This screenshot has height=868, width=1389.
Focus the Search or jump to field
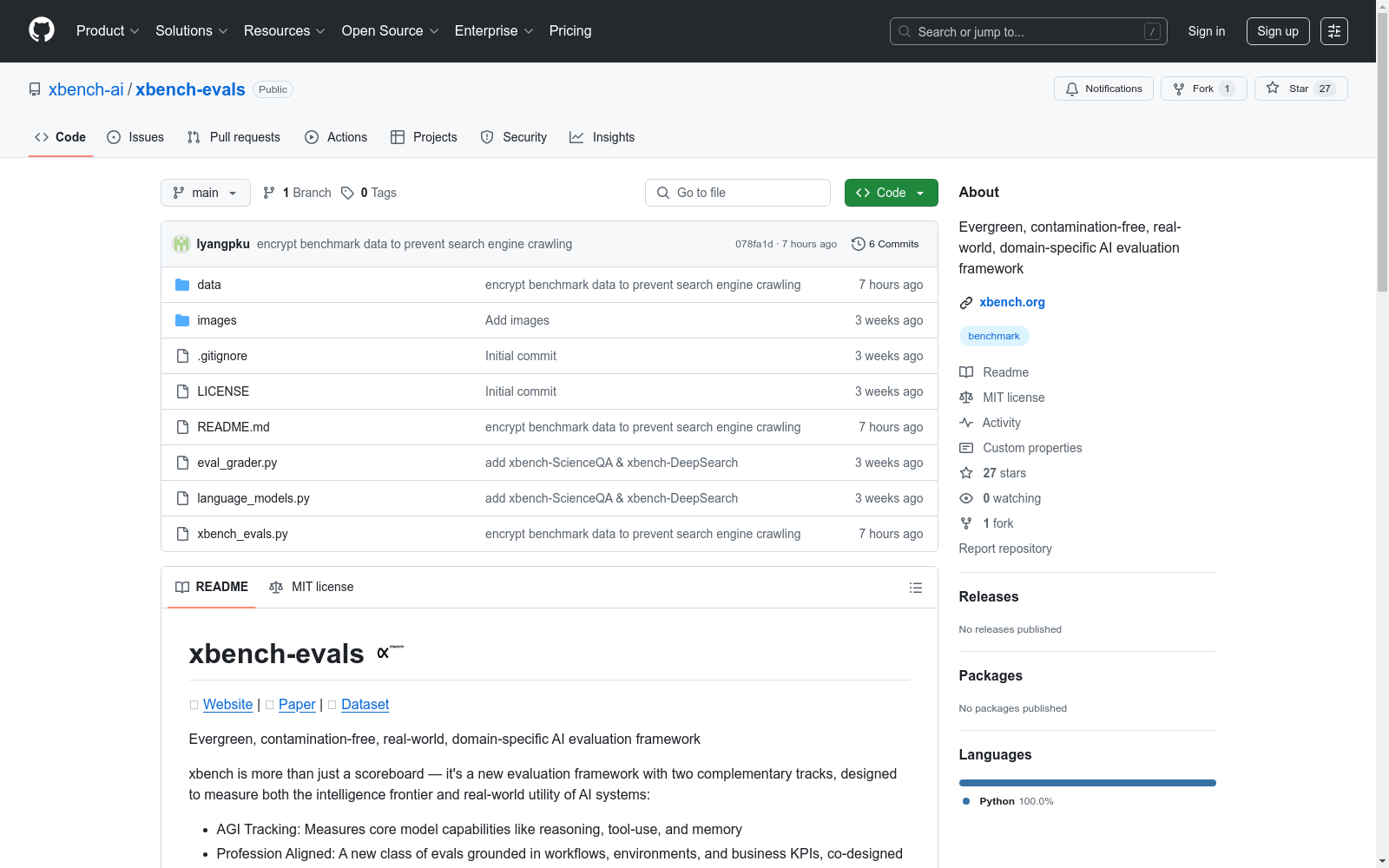[x=1029, y=31]
